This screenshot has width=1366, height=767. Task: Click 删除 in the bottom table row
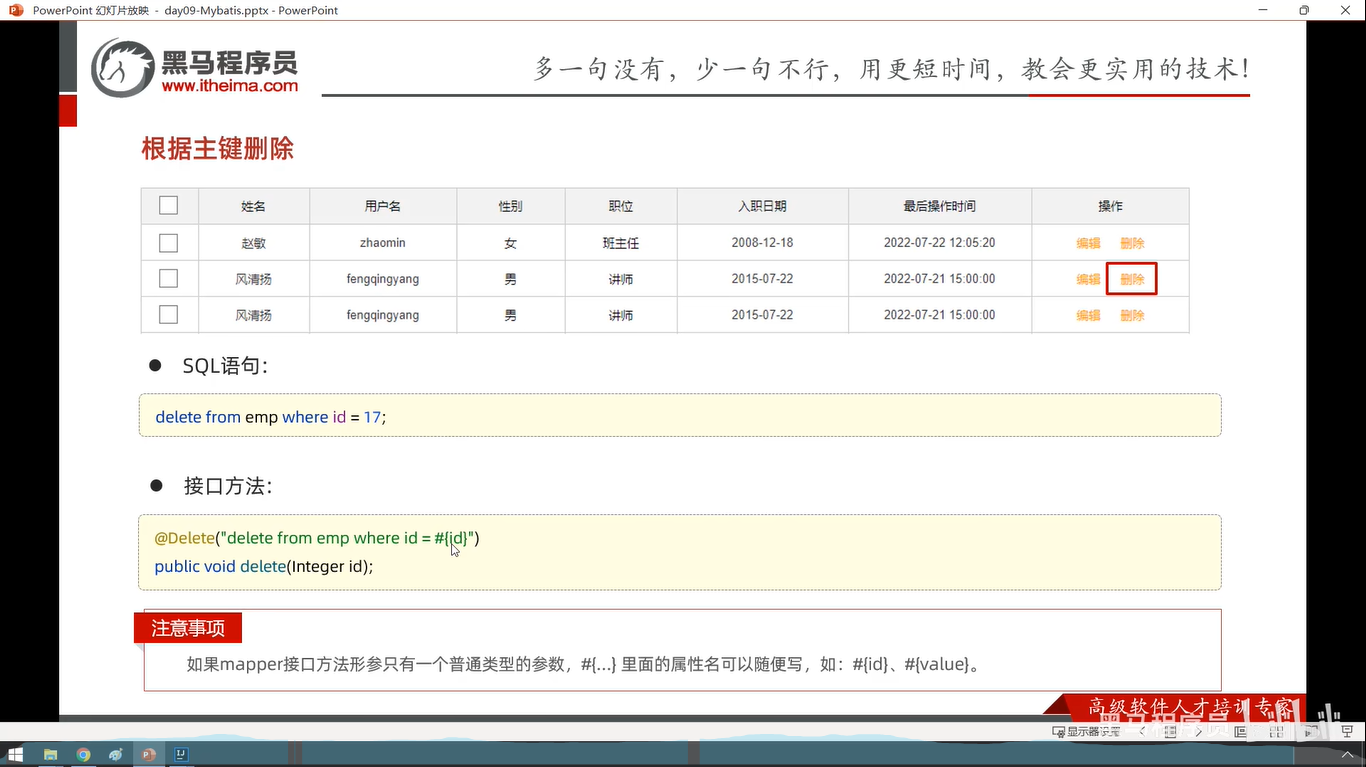tap(1132, 315)
